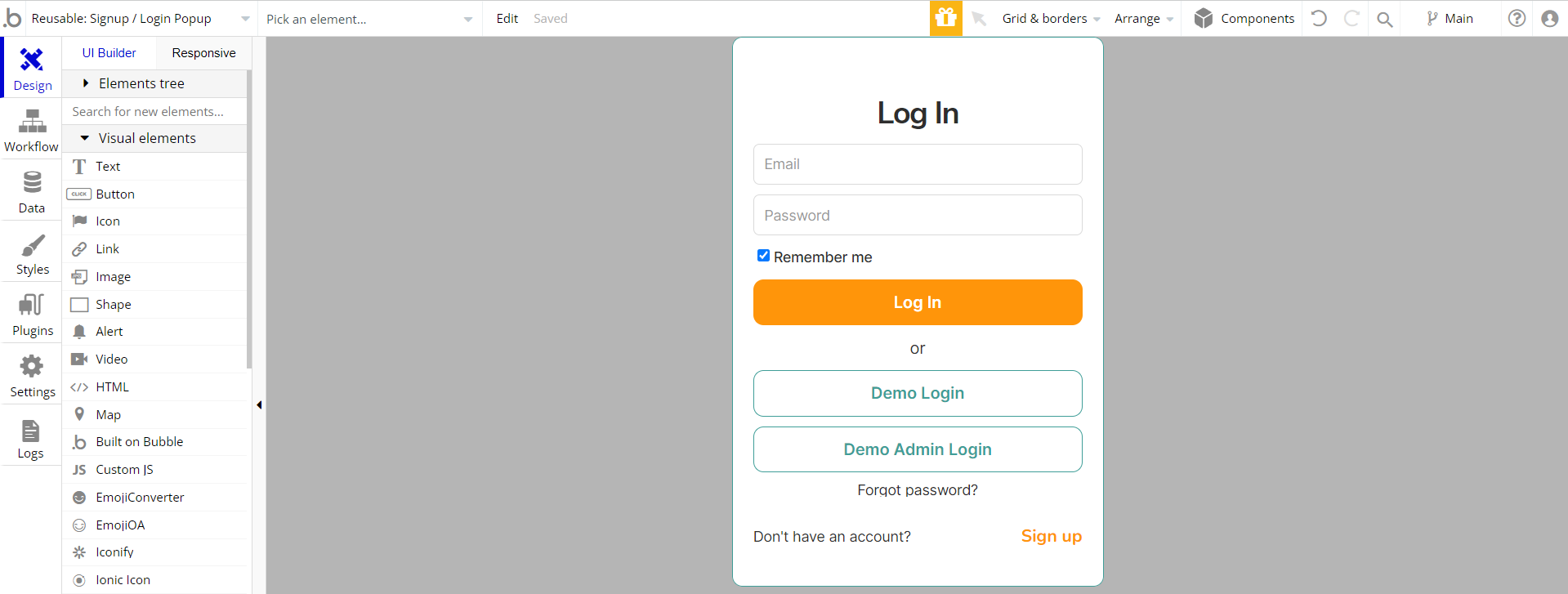Open the help question mark icon
This screenshot has height=594, width=1568.
(1517, 18)
